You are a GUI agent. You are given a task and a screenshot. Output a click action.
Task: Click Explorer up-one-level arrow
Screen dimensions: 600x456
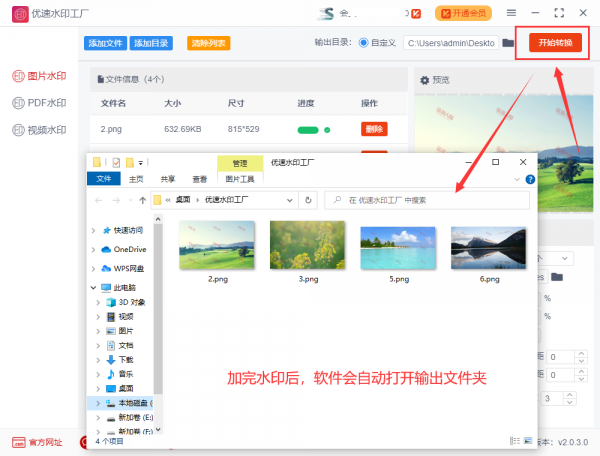(x=143, y=200)
